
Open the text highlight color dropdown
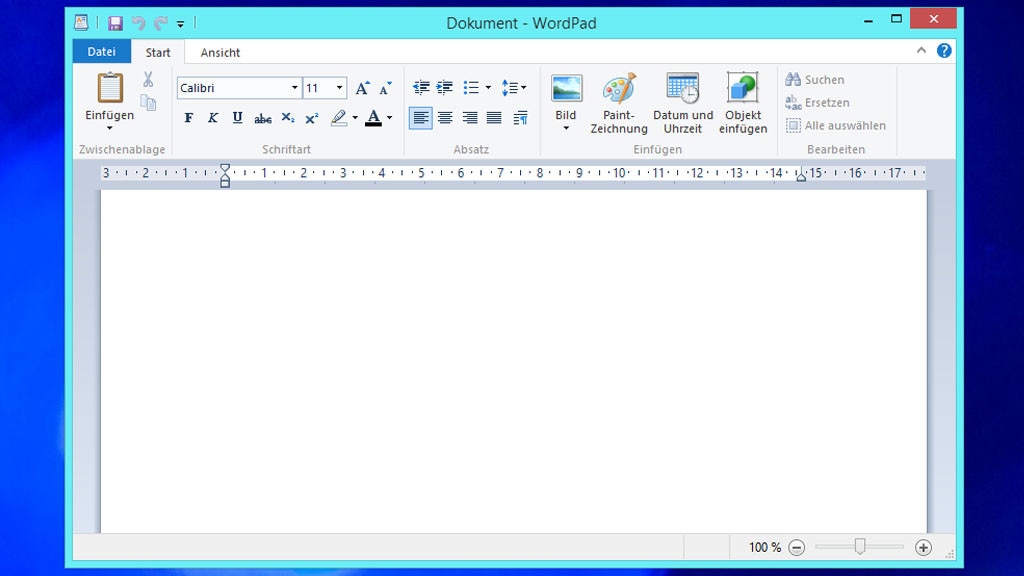click(353, 118)
